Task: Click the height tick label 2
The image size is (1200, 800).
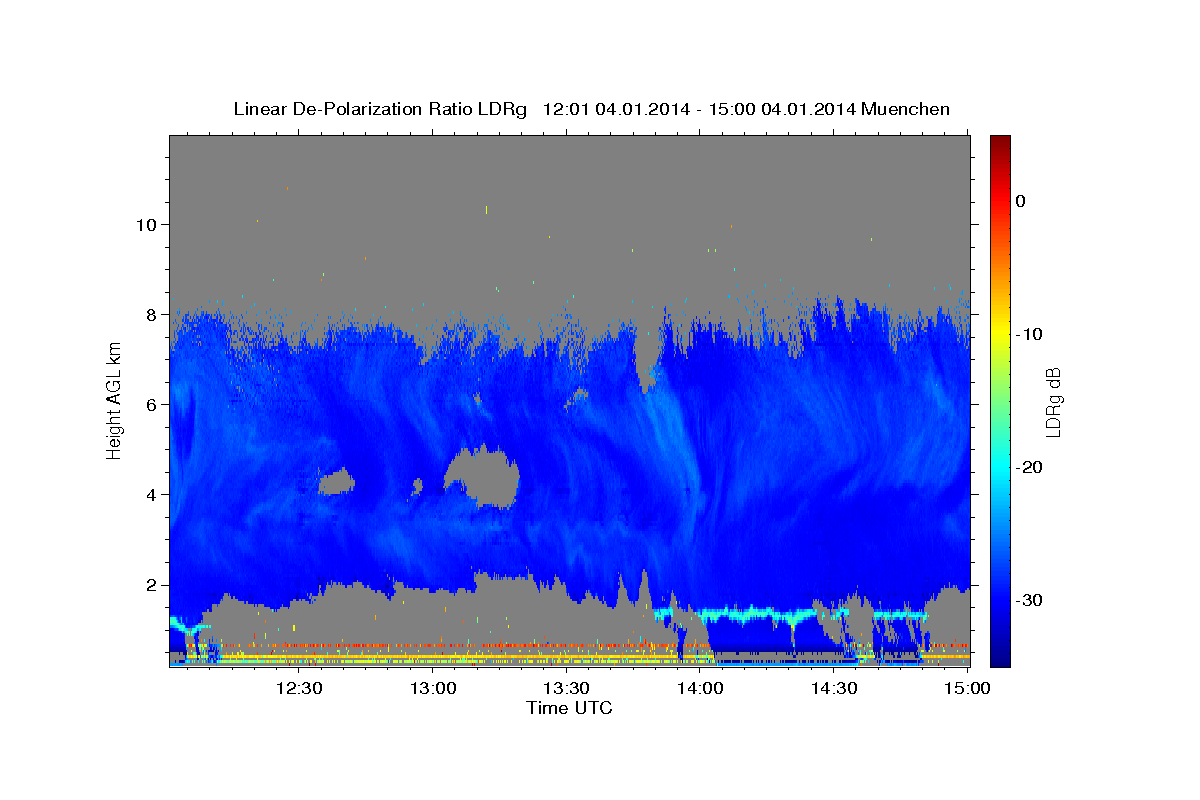Action: pyautogui.click(x=150, y=584)
